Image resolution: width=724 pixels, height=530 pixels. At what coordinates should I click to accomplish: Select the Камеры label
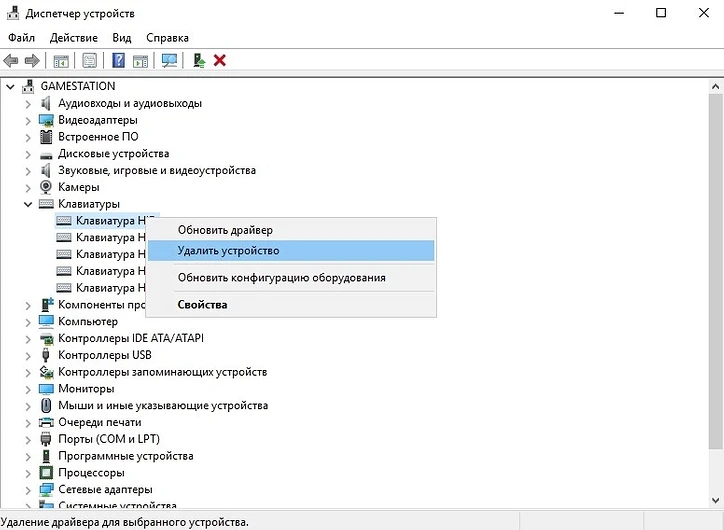click(78, 187)
